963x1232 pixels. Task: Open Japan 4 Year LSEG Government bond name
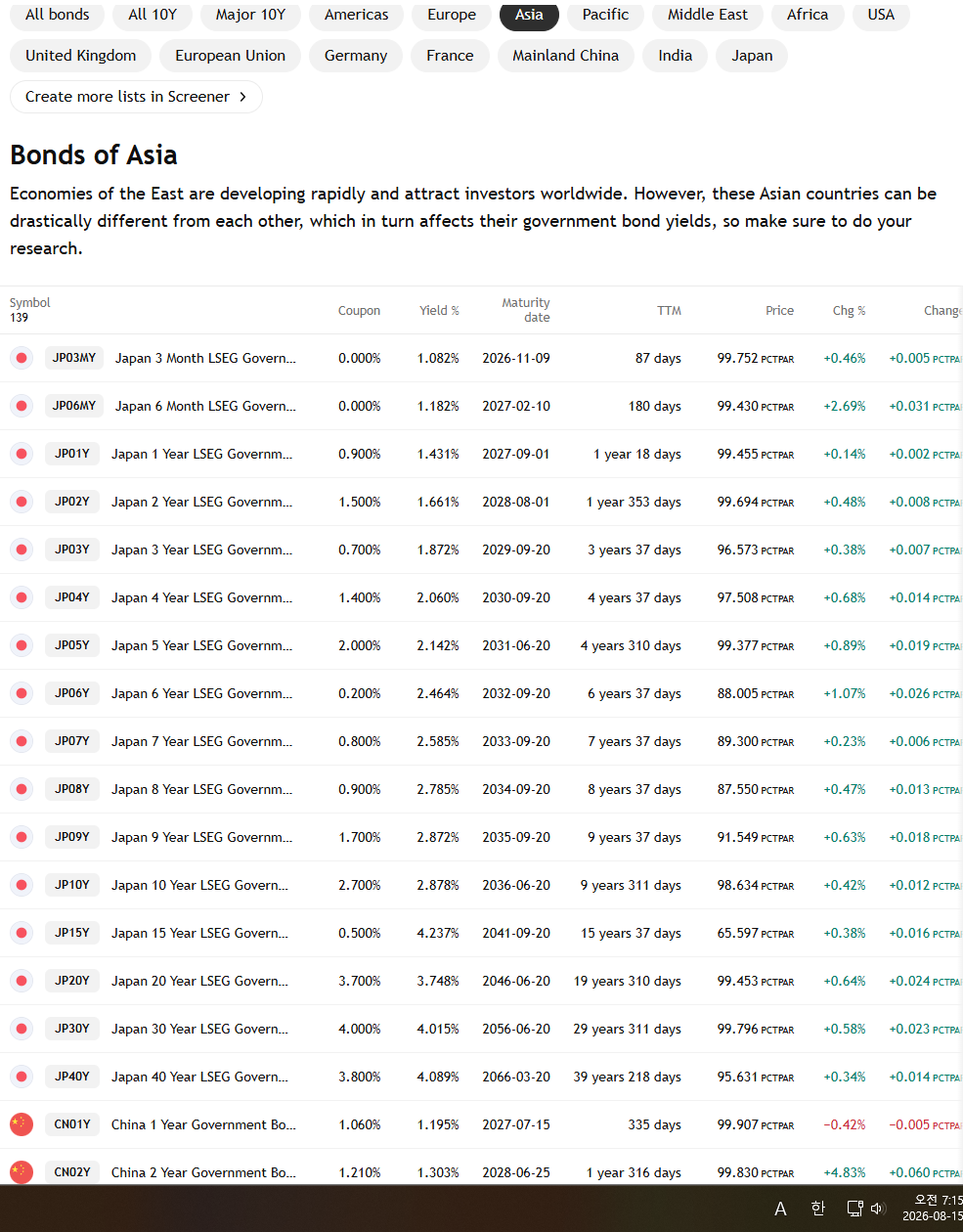point(201,597)
